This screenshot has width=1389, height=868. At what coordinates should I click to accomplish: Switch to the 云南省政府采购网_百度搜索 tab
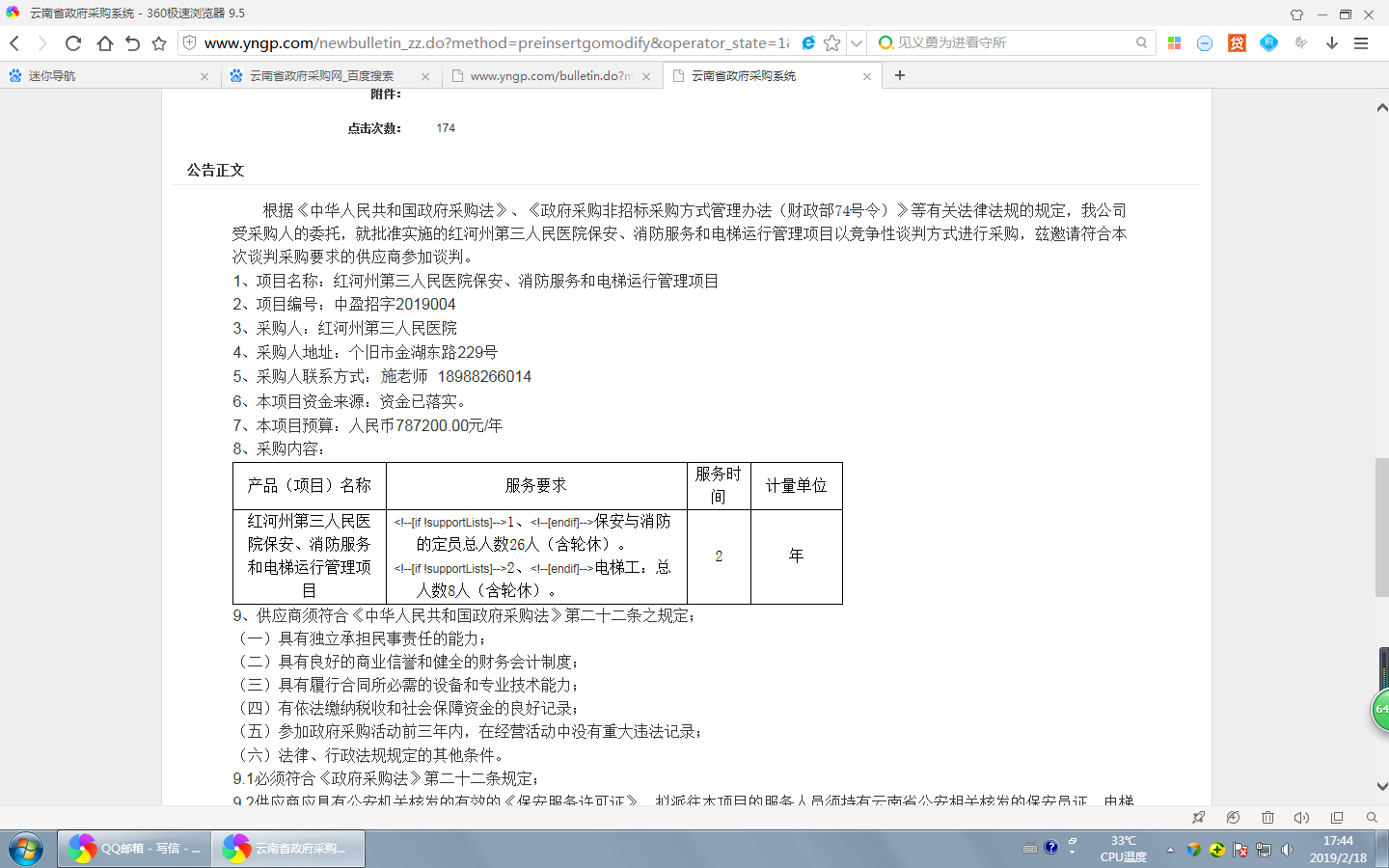323,76
